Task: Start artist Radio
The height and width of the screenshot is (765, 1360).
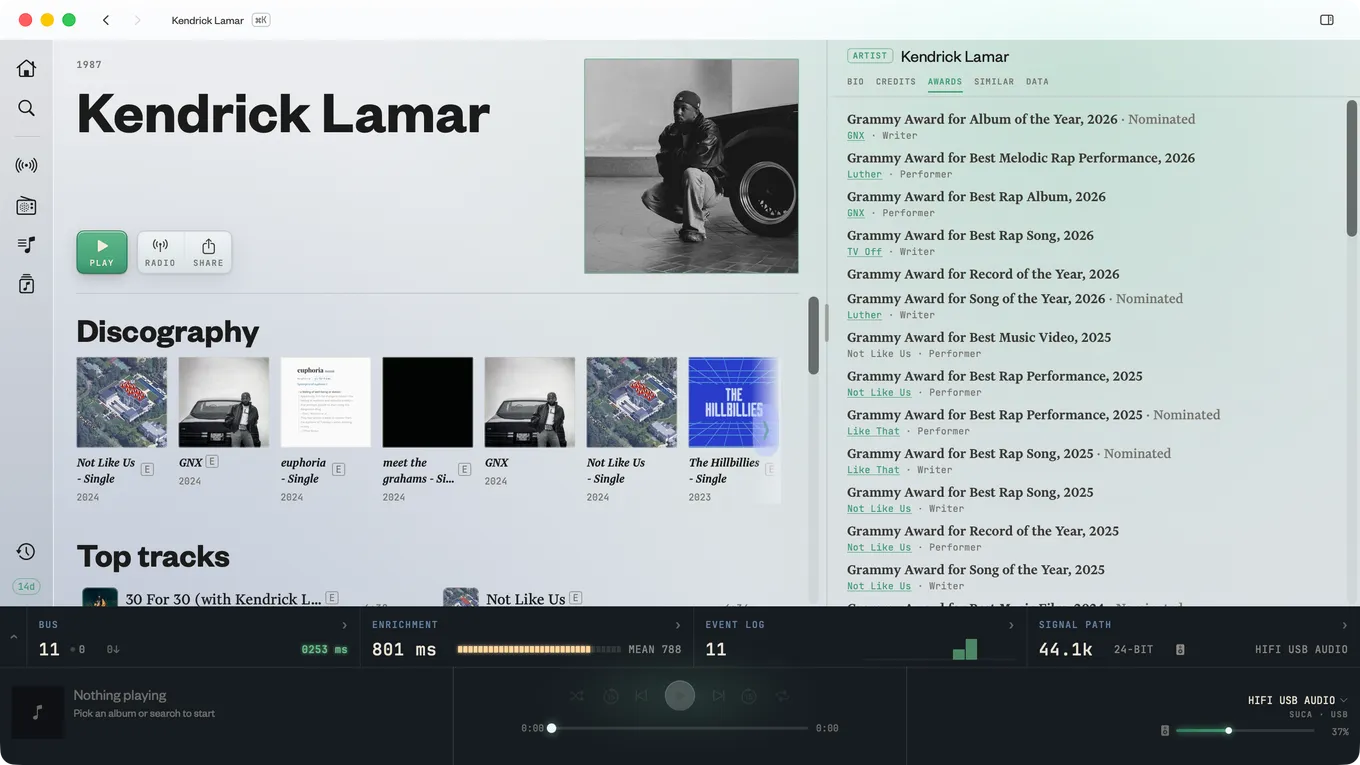Action: 160,252
